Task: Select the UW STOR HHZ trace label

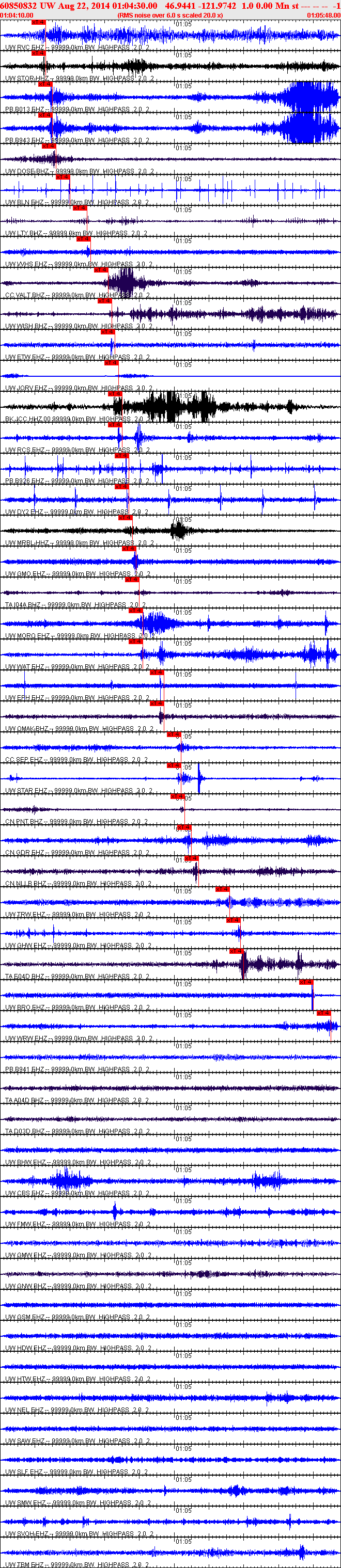Action: pyautogui.click(x=79, y=78)
